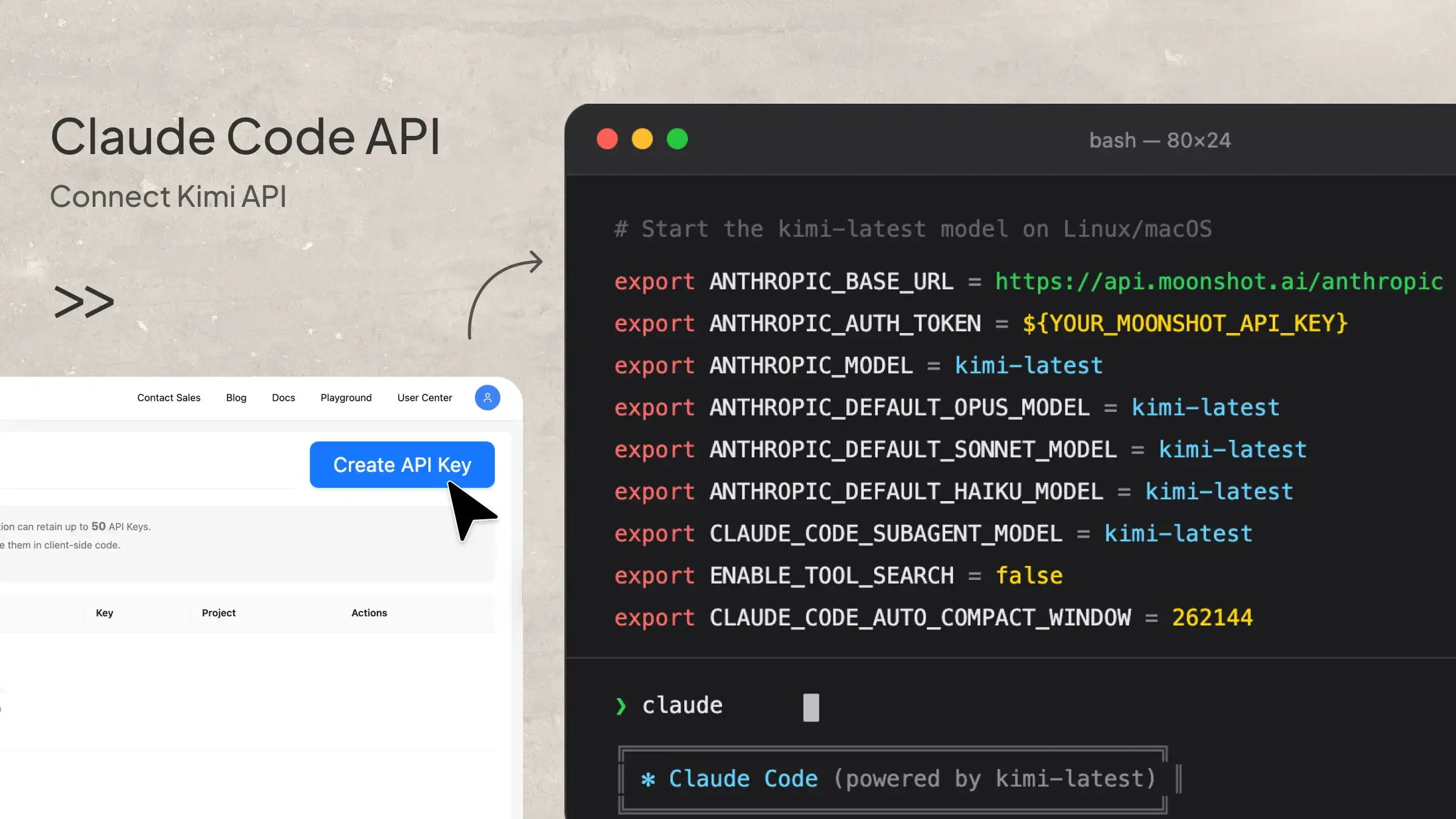Screen dimensions: 1456x819
Task: Click the ANTHROPIC_AUTH_TOKEN variable name
Action: click(x=845, y=323)
